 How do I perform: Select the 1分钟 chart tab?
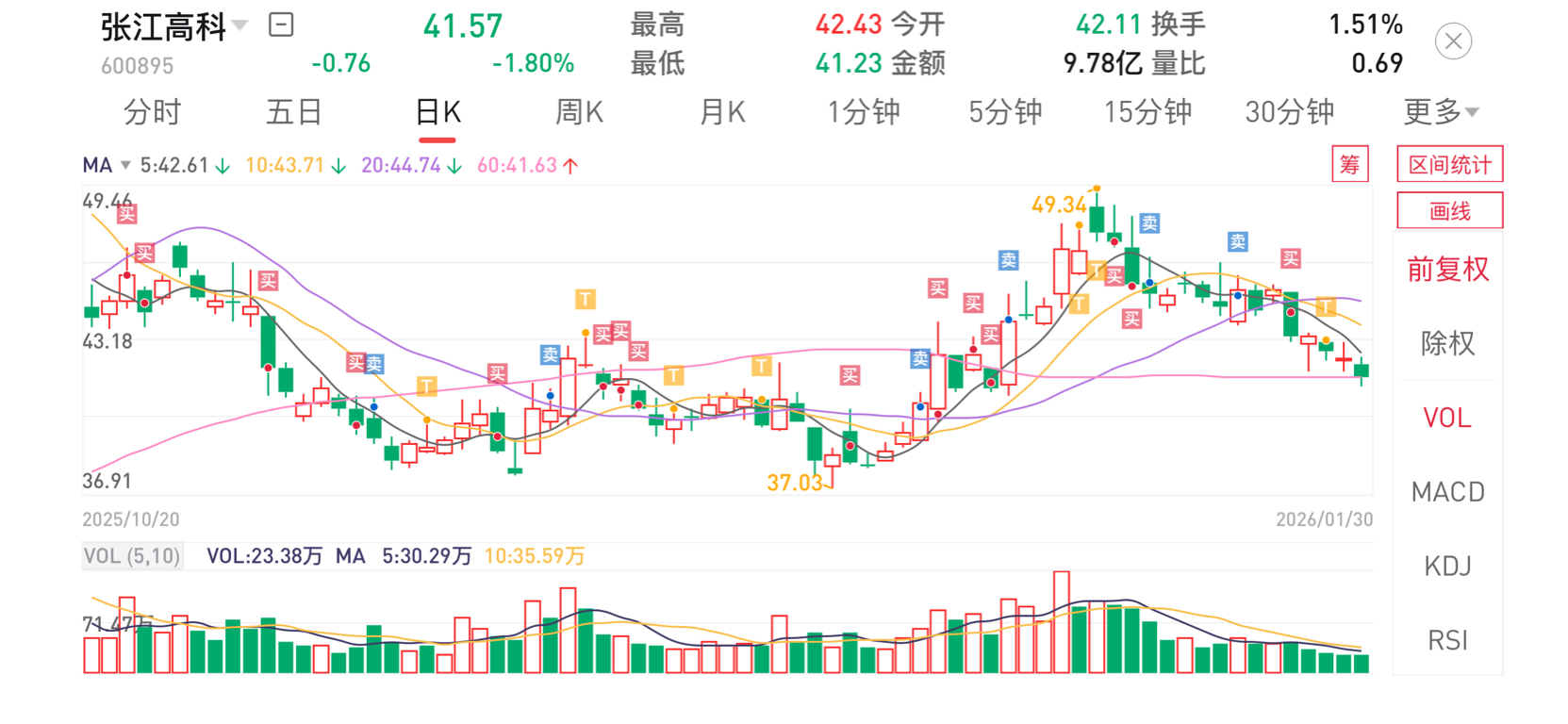point(864,112)
